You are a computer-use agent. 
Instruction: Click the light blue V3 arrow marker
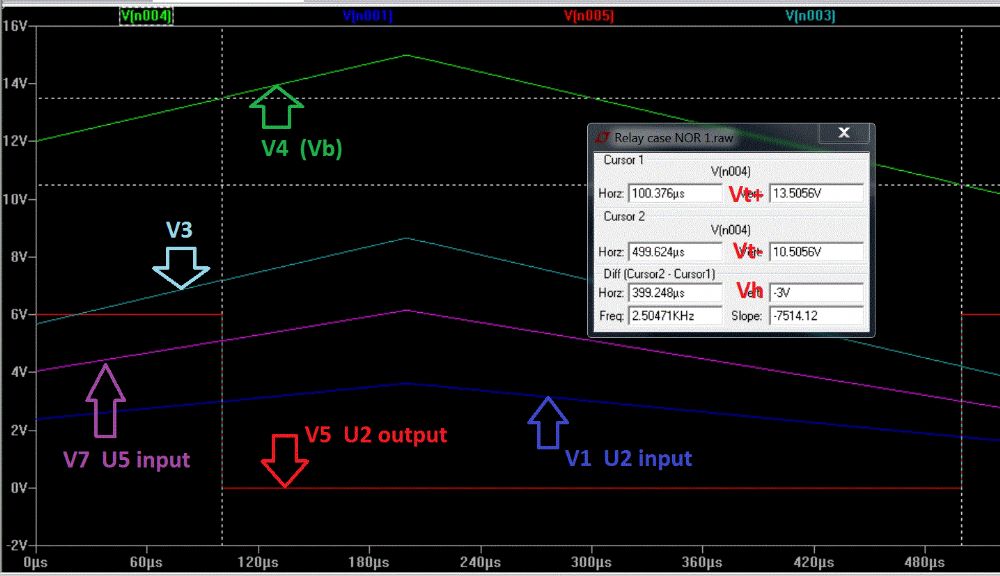tap(181, 267)
